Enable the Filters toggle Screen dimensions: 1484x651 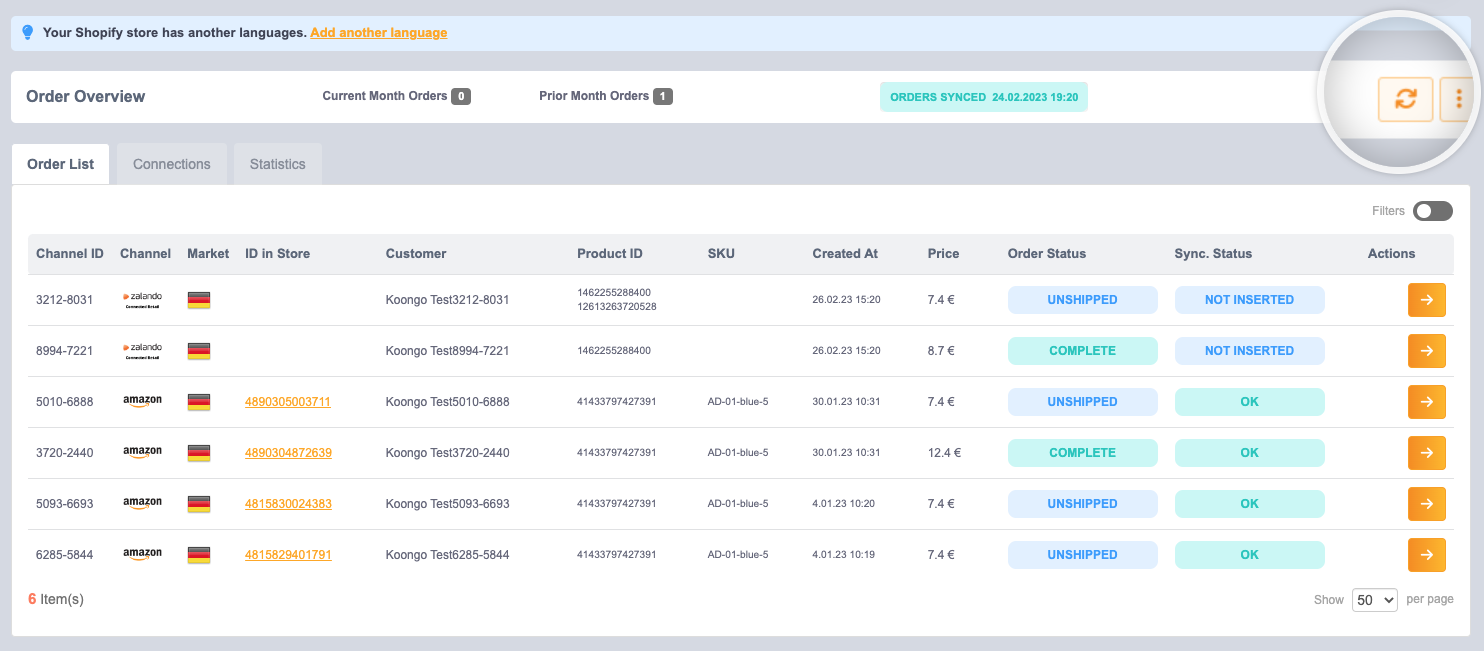[x=1432, y=211]
